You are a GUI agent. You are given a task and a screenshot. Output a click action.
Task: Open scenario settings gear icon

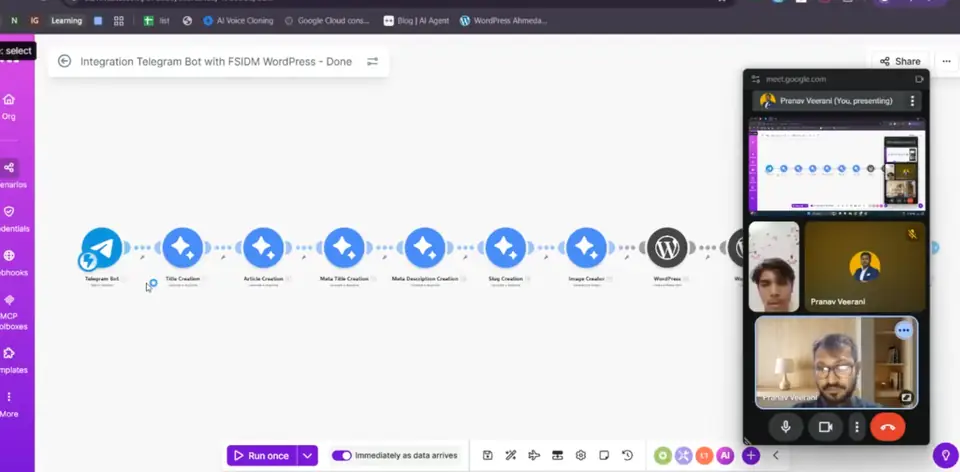tap(580, 455)
